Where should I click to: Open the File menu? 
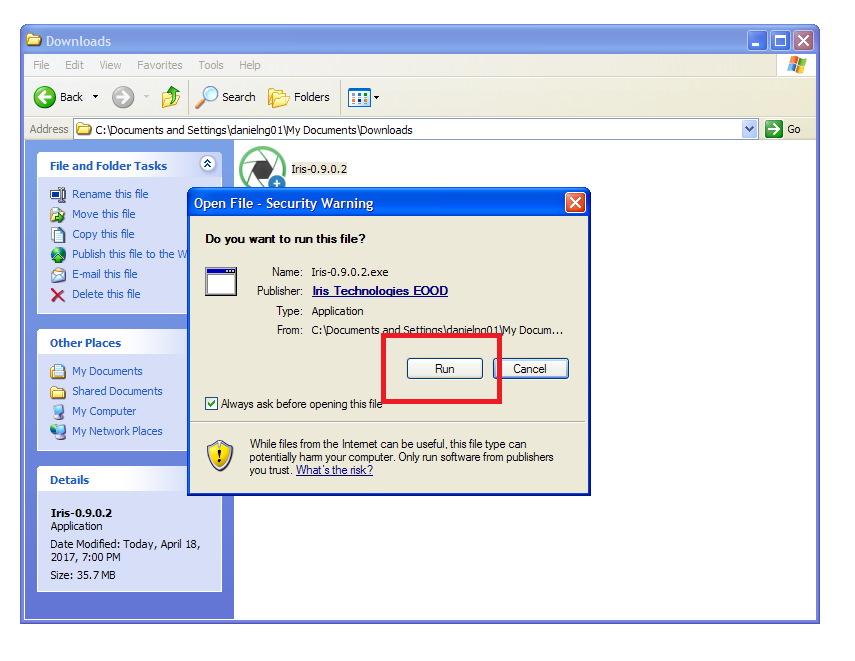tap(41, 65)
